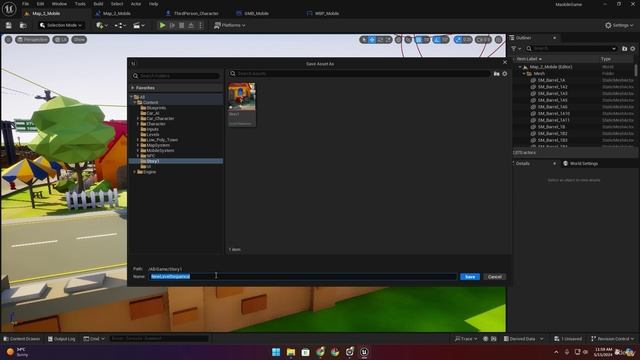Click the Search Assets field
This screenshot has height=360, width=640.
(359, 74)
